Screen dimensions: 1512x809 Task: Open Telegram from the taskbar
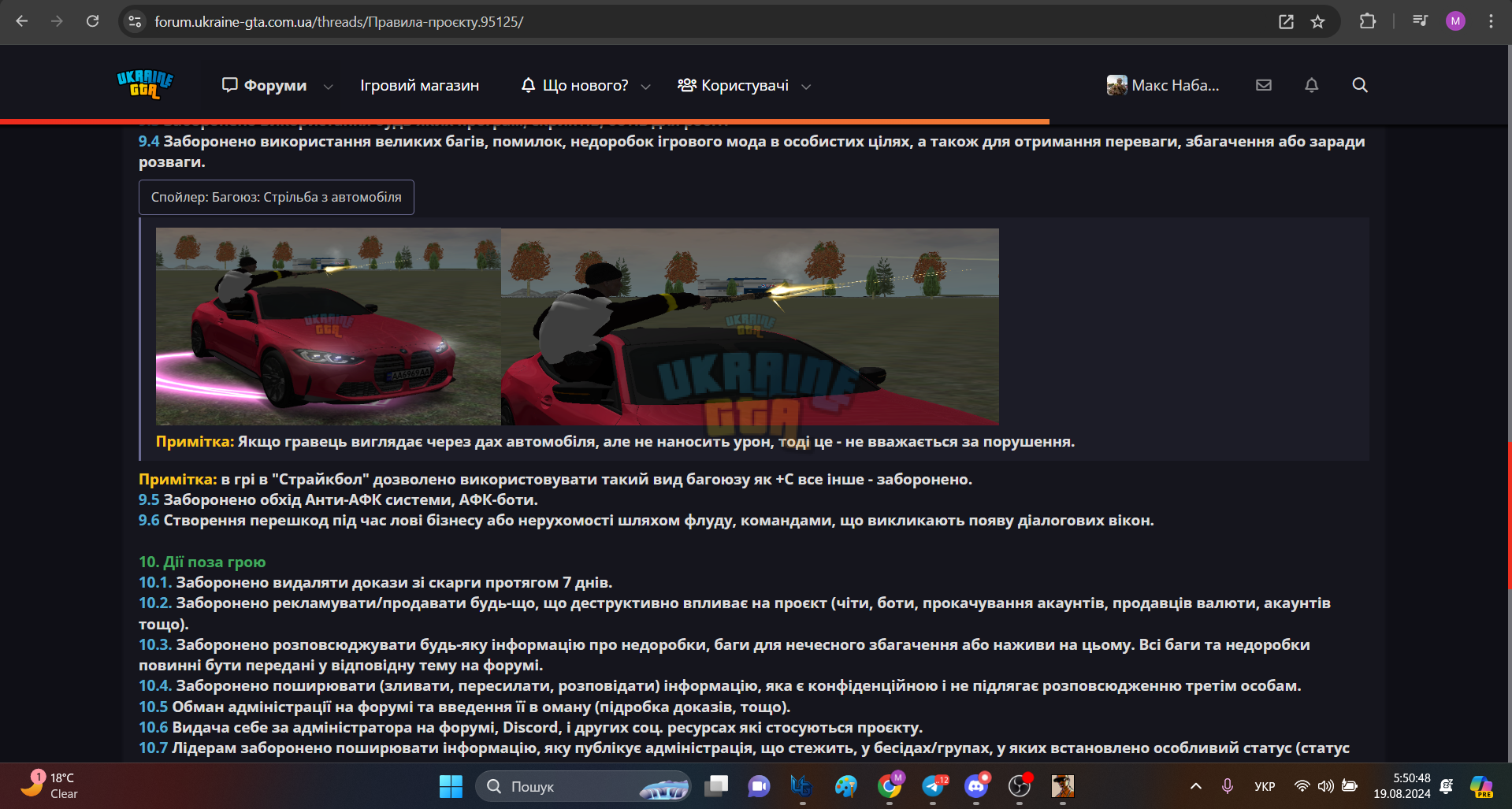[933, 786]
